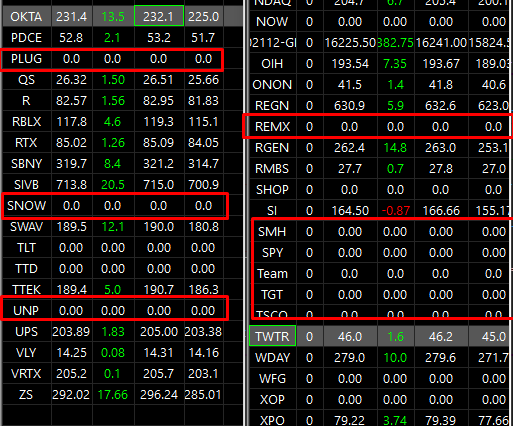The width and height of the screenshot is (513, 426).
Task: Select the OKTA ticker symbol cell
Action: [26, 16]
